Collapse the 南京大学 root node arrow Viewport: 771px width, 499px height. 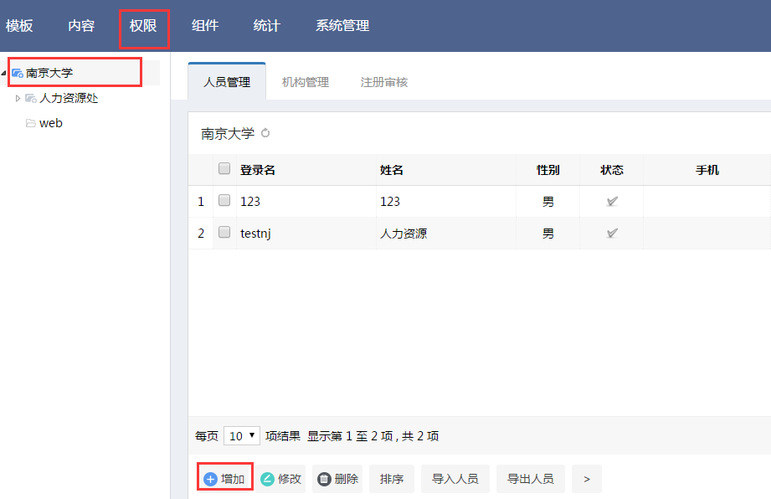(5, 73)
